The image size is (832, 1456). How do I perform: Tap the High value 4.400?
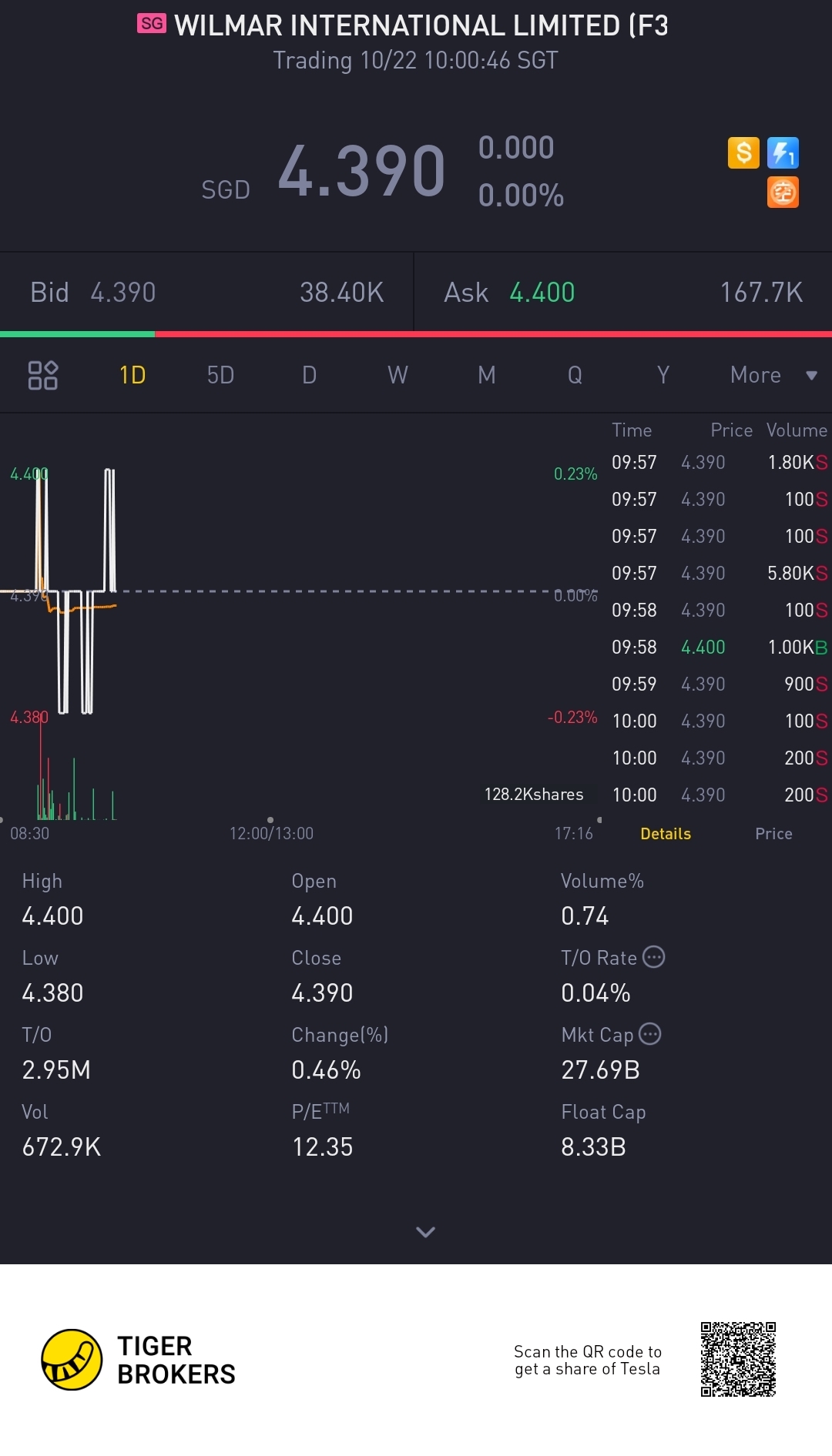click(52, 915)
